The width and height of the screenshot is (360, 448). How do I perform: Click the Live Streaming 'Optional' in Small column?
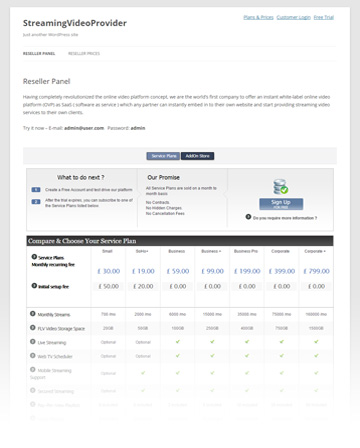pyautogui.click(x=108, y=342)
